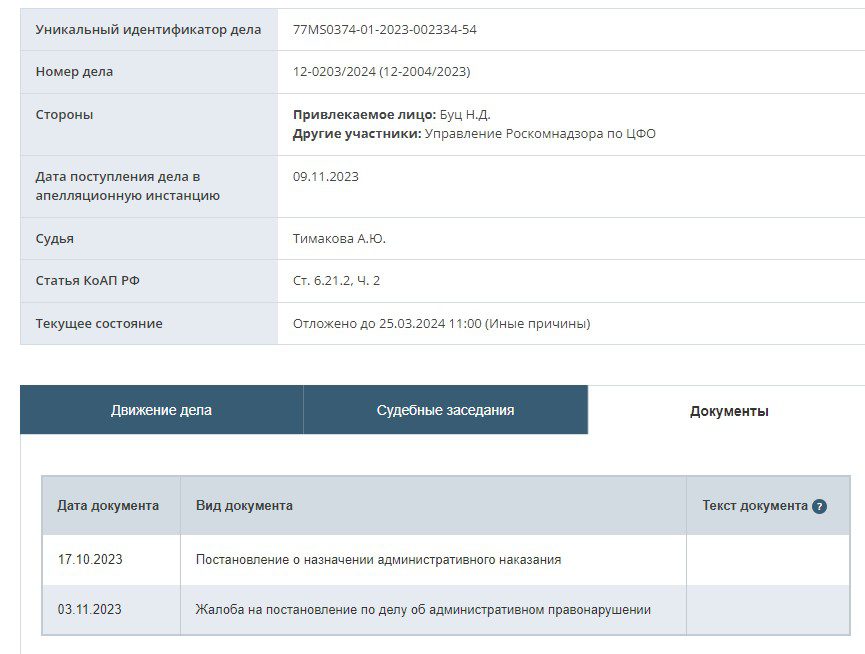Click the status Отложено до 25.03.2024 text
Image resolution: width=865 pixels, height=654 pixels.
[x=441, y=323]
